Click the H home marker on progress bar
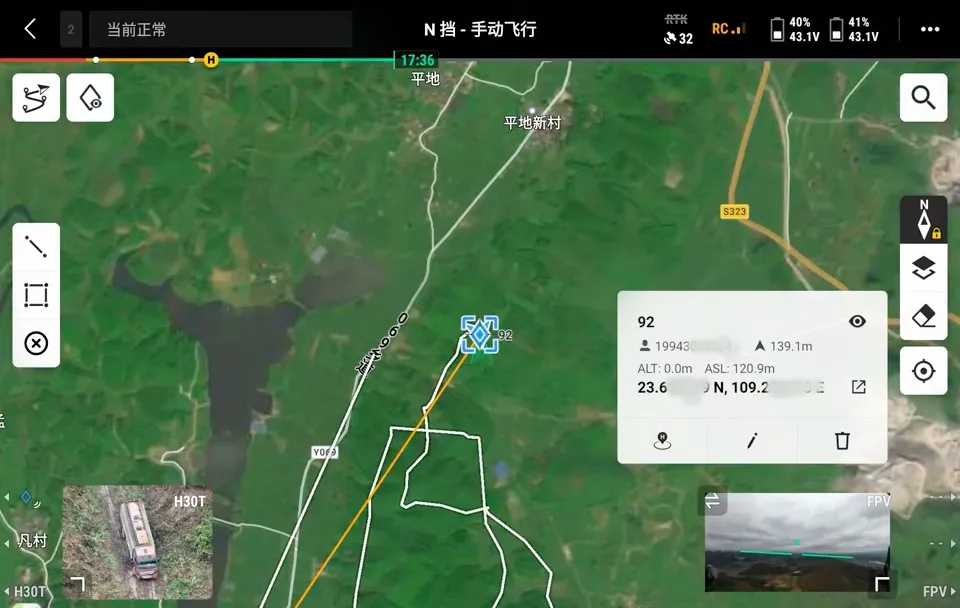960x608 pixels. [211, 60]
